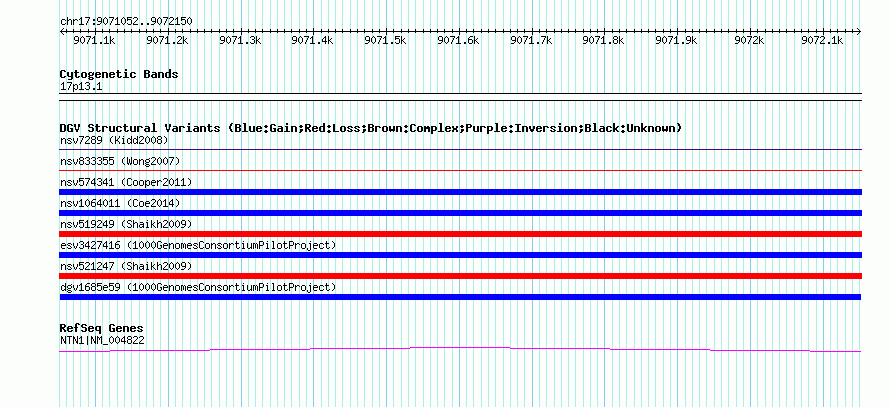Click the blue bar under nsv574341
This screenshot has height=407, width=890.
pyautogui.click(x=461, y=192)
